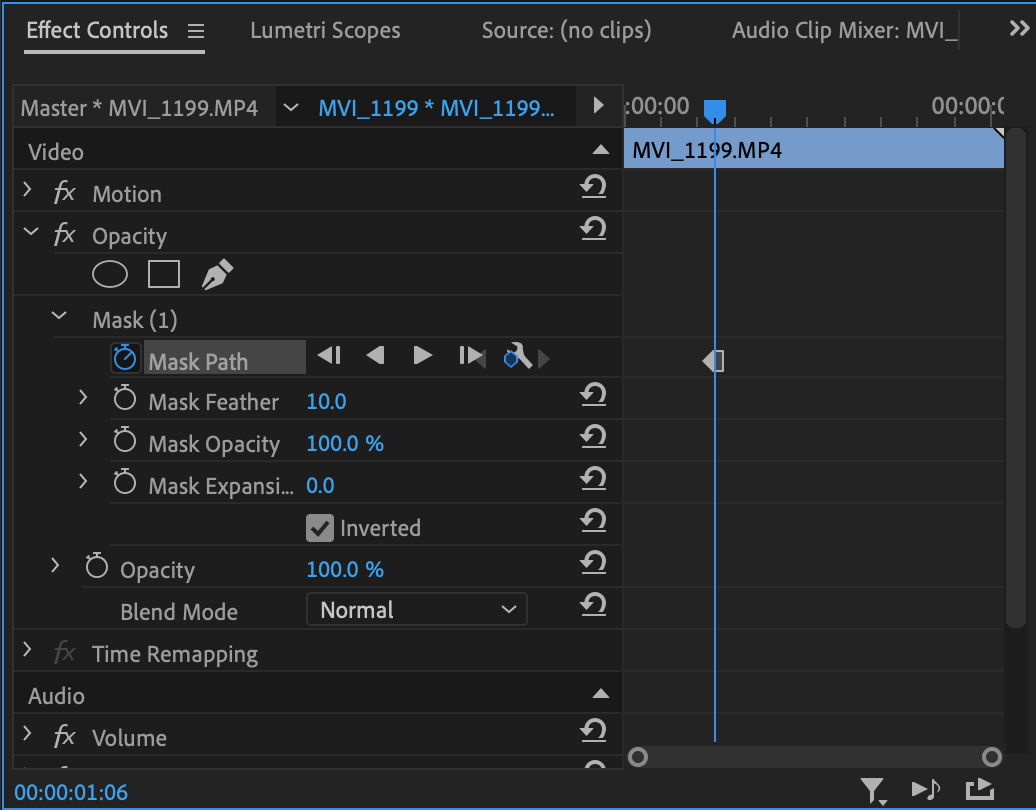Expand the Time Remapping effect
Screen dimensions: 1036x810
click(27, 649)
